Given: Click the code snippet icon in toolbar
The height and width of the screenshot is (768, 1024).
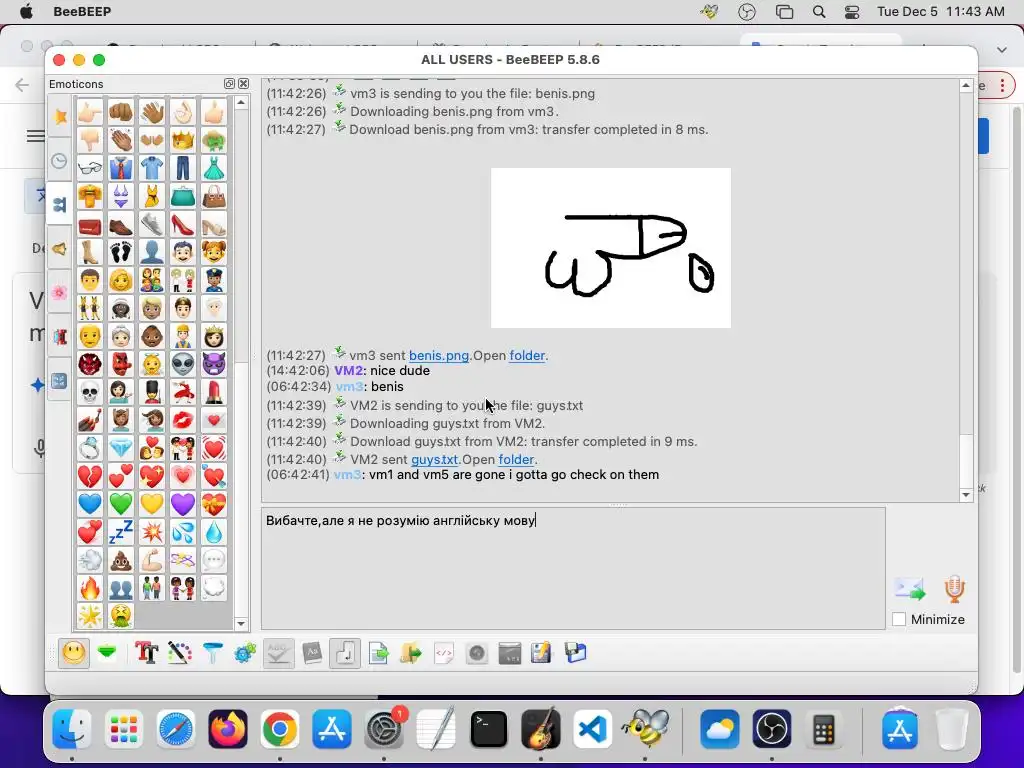Looking at the screenshot, I should (x=443, y=652).
